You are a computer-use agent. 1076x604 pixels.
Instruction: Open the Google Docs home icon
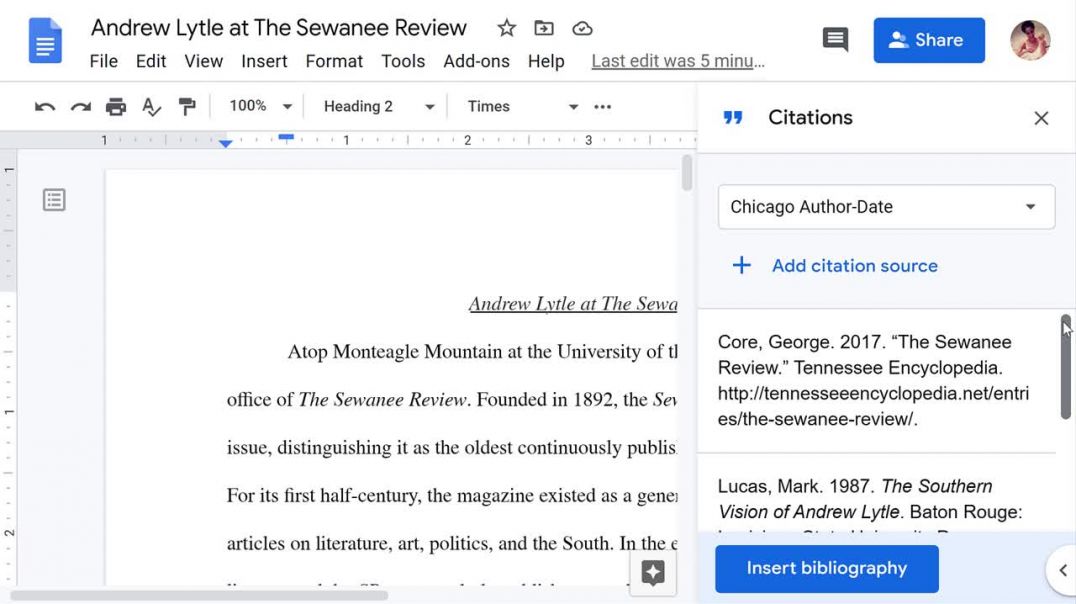[x=45, y=40]
